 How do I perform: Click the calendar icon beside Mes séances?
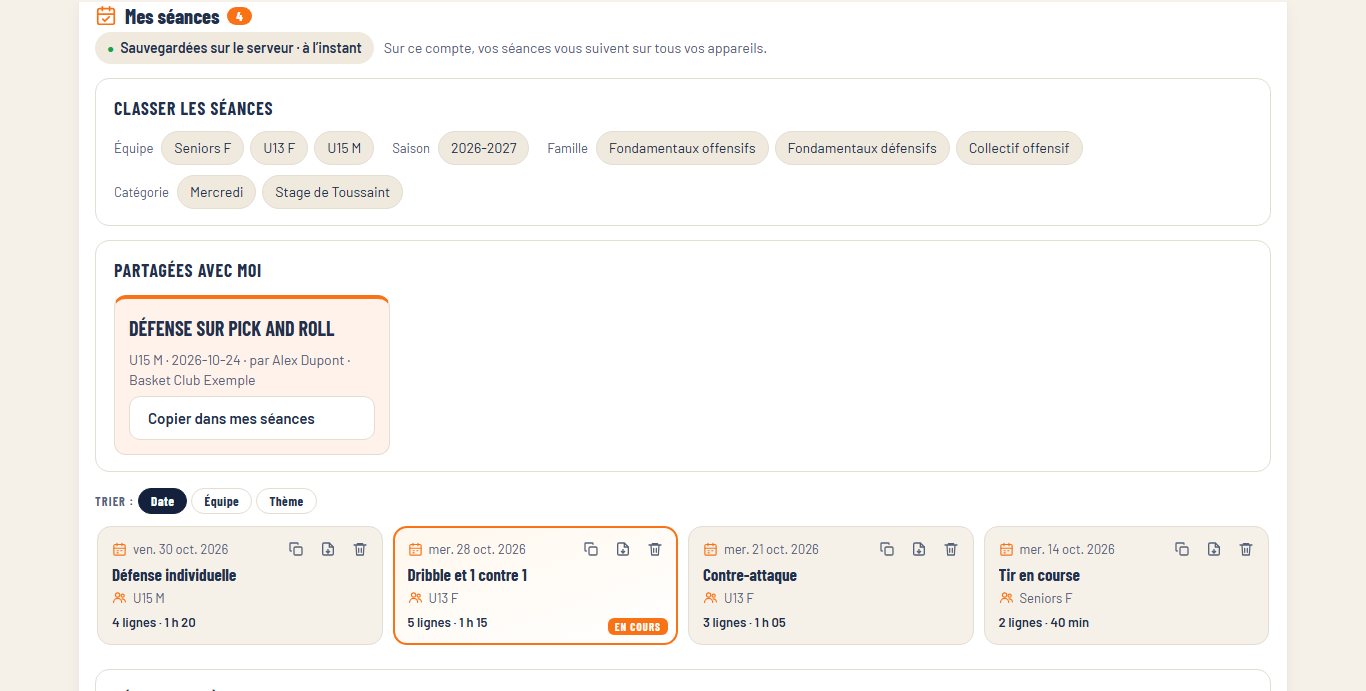click(x=106, y=16)
